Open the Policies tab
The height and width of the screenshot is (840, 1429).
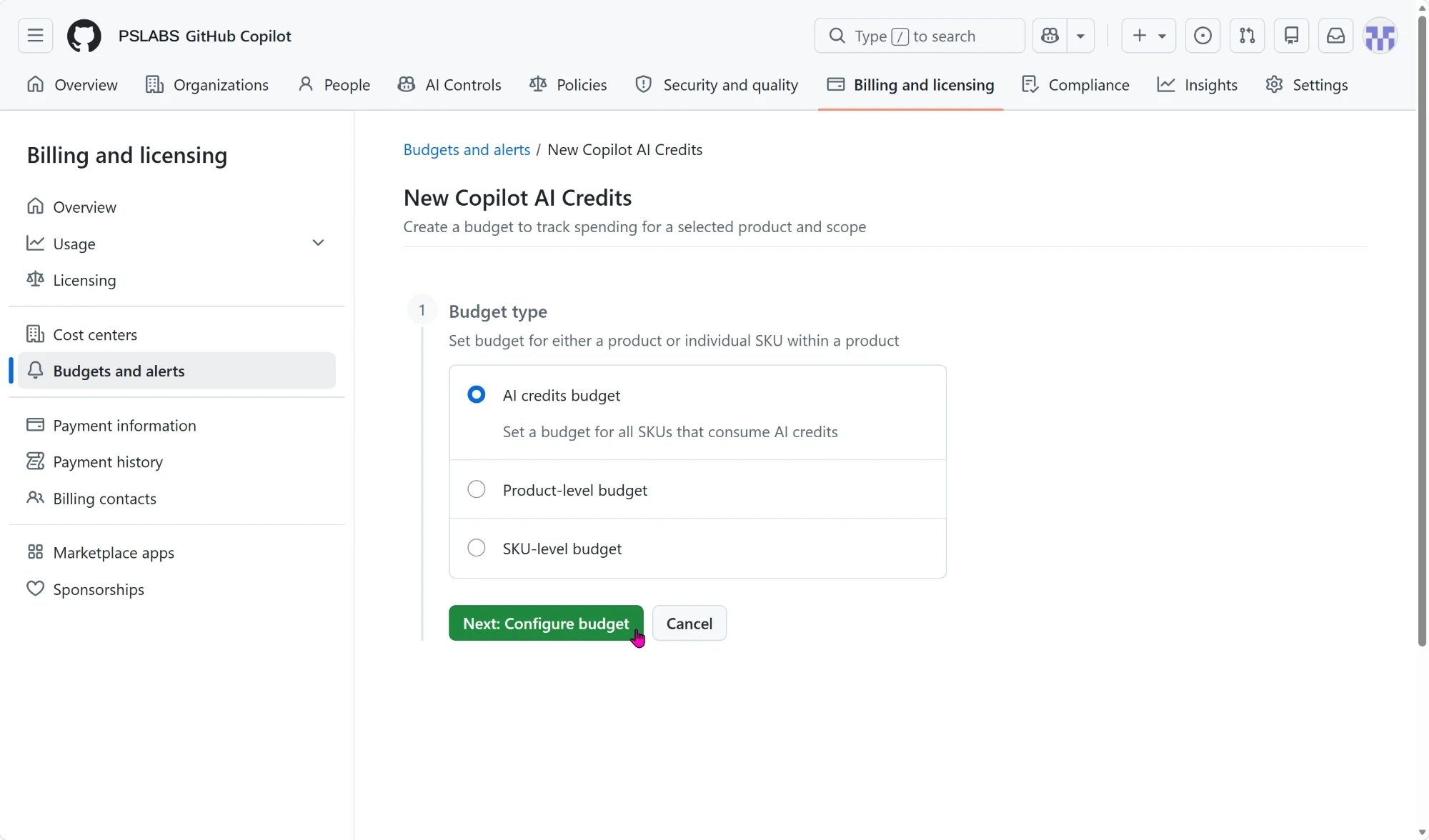567,85
